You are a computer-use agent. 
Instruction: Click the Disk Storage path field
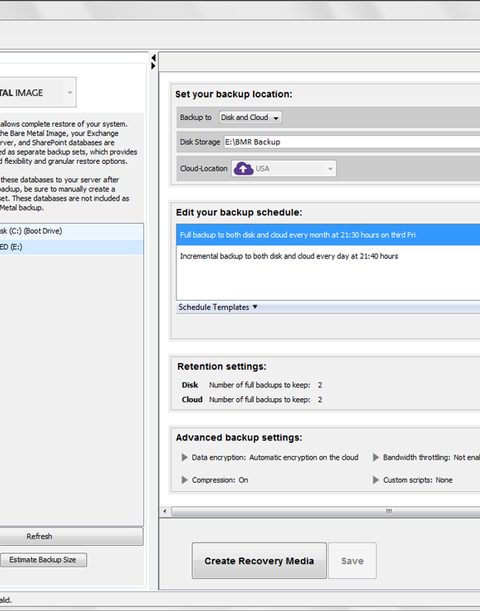352,142
